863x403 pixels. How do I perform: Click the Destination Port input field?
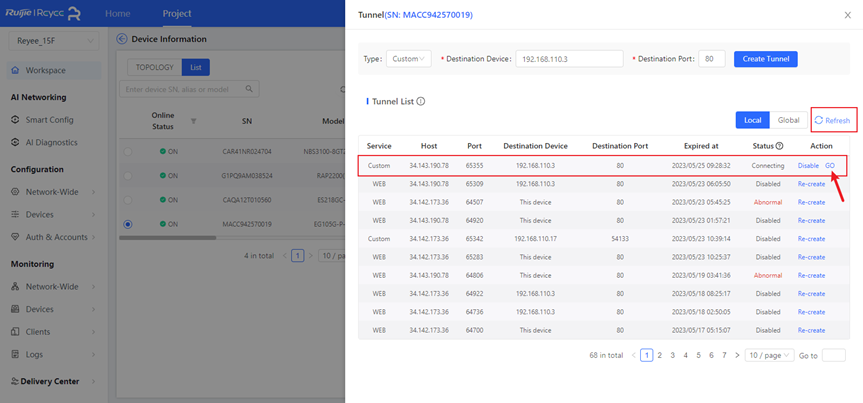pos(711,59)
